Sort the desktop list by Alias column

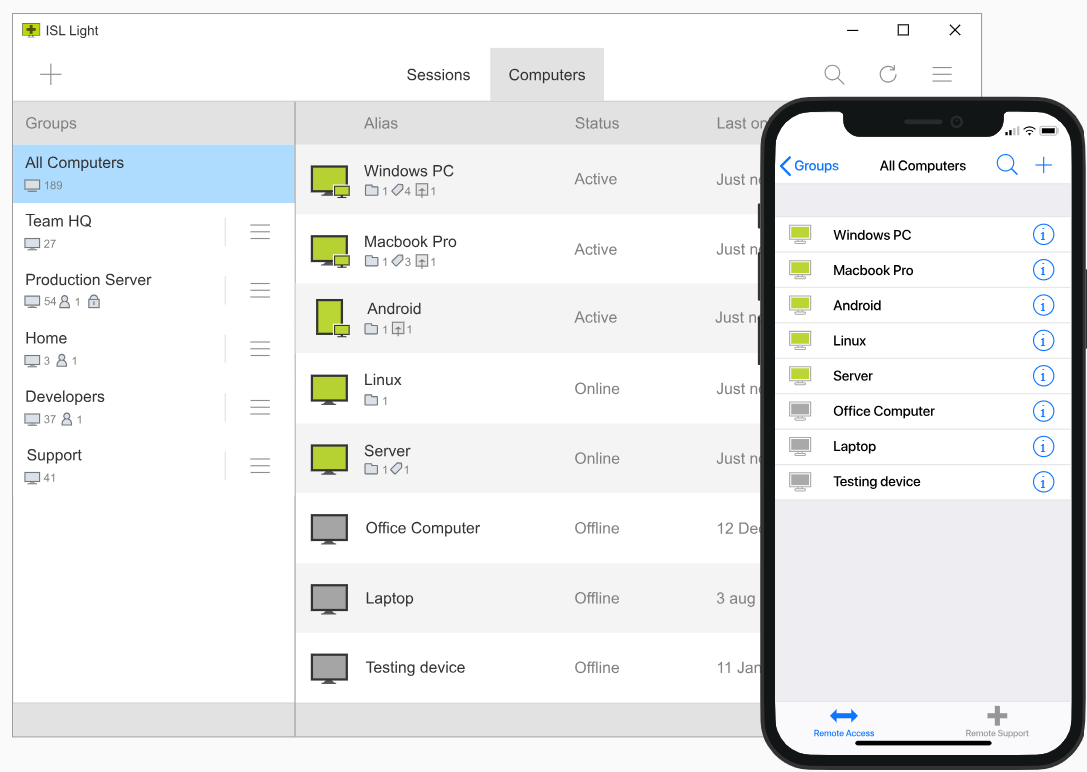381,123
